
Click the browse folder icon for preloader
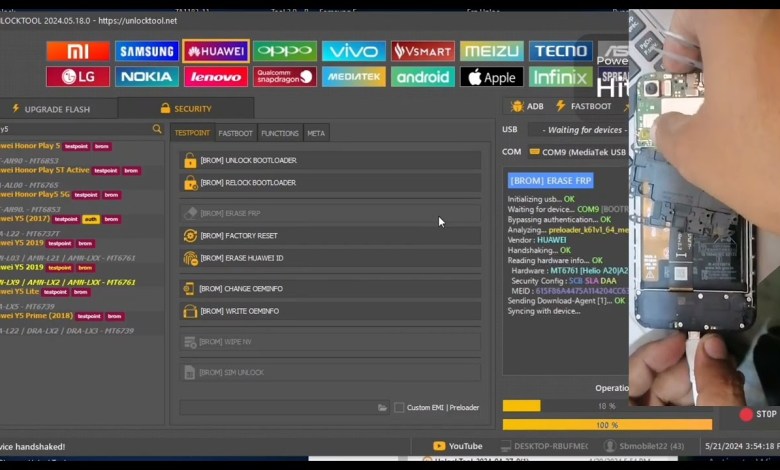pyautogui.click(x=382, y=407)
